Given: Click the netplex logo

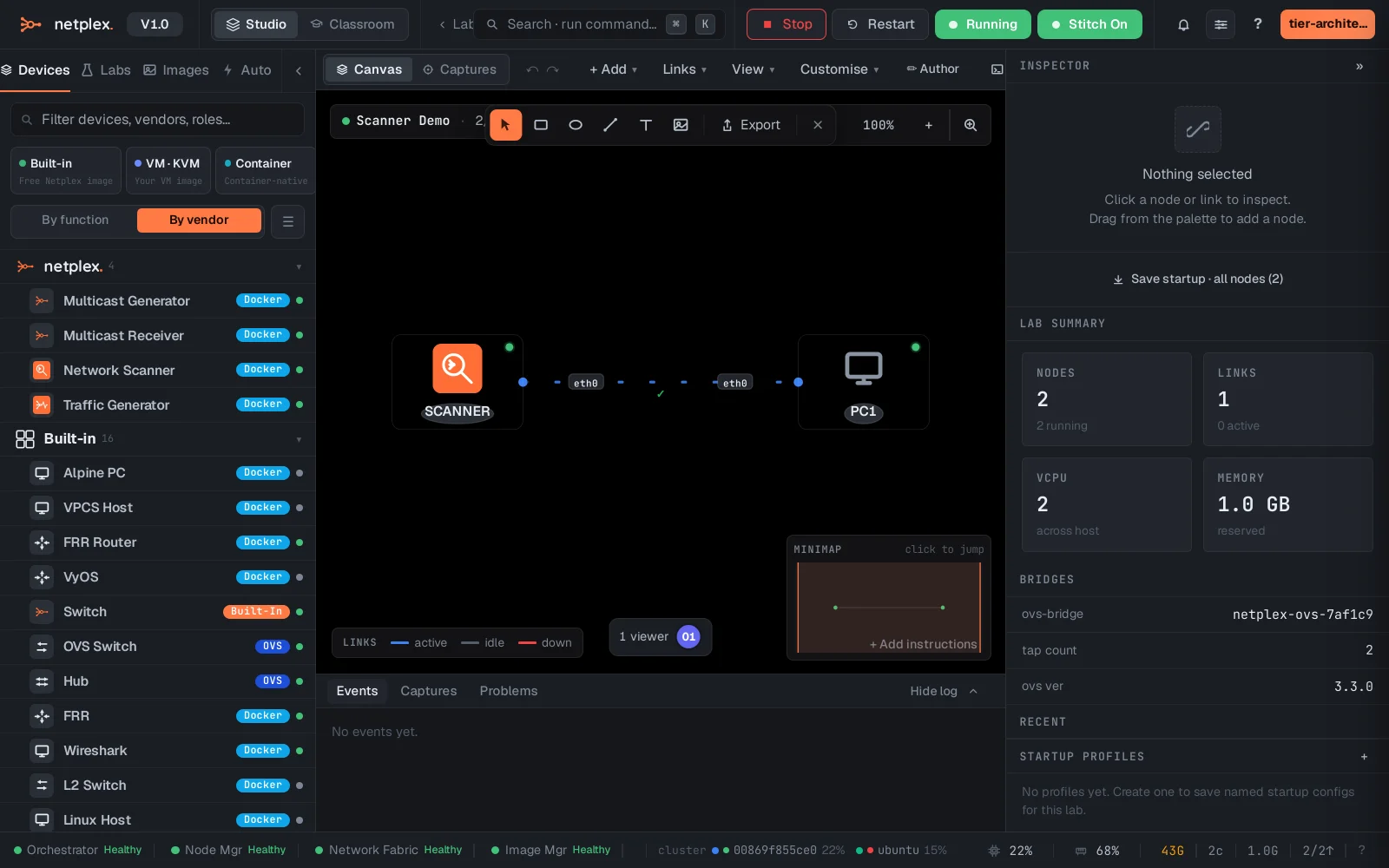Looking at the screenshot, I should (66, 24).
